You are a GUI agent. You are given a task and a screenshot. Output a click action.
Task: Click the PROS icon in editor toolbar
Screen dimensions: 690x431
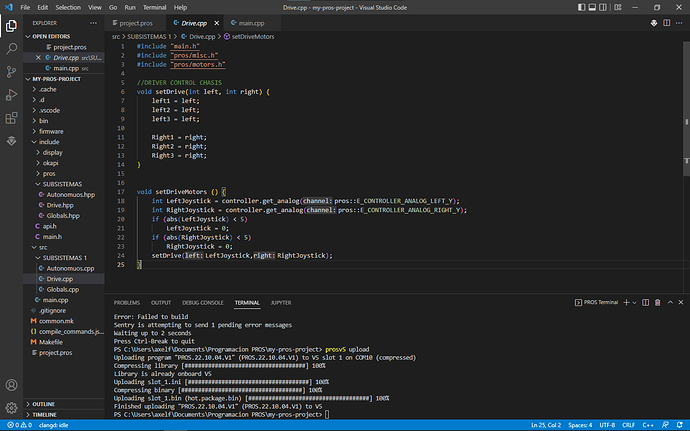click(654, 23)
